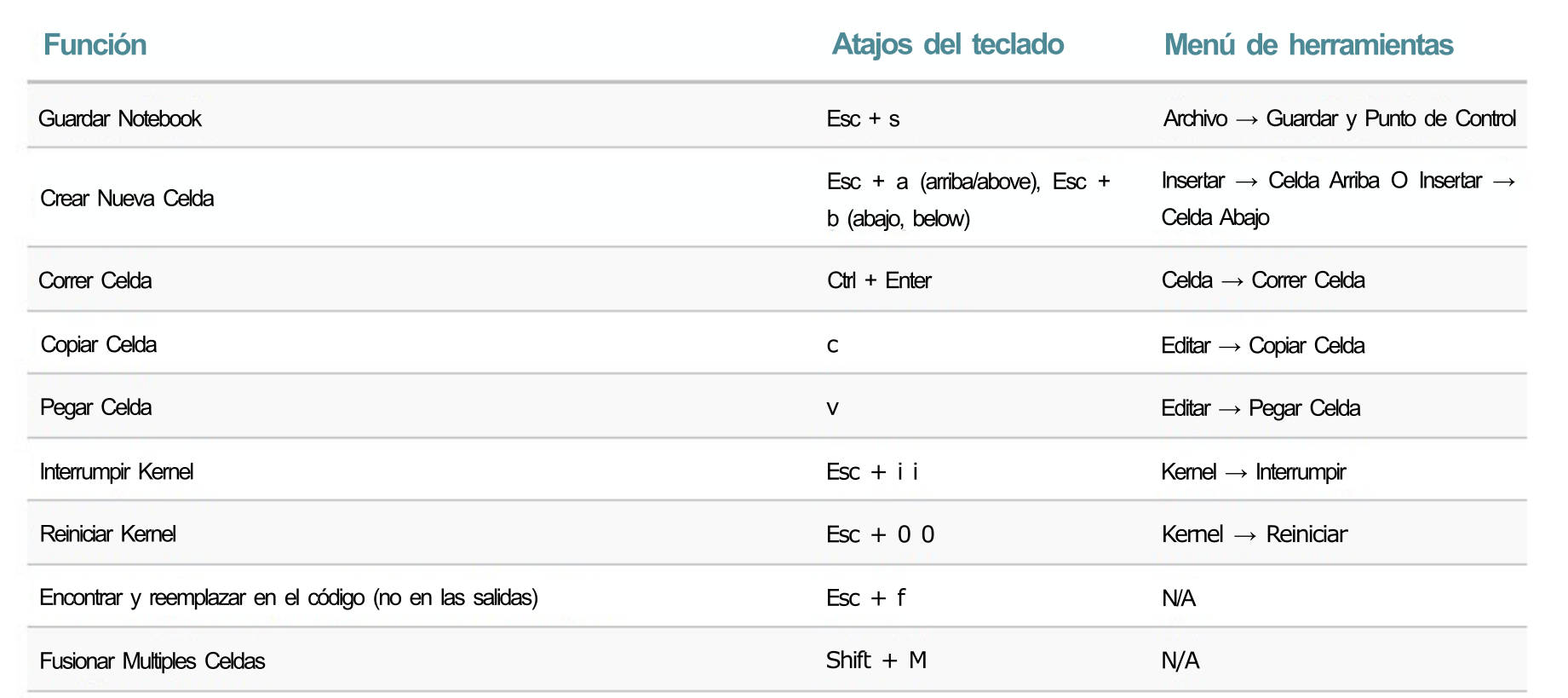1568x698 pixels.
Task: Select the "Crear Nueva Celda" row label
Action: 127,199
